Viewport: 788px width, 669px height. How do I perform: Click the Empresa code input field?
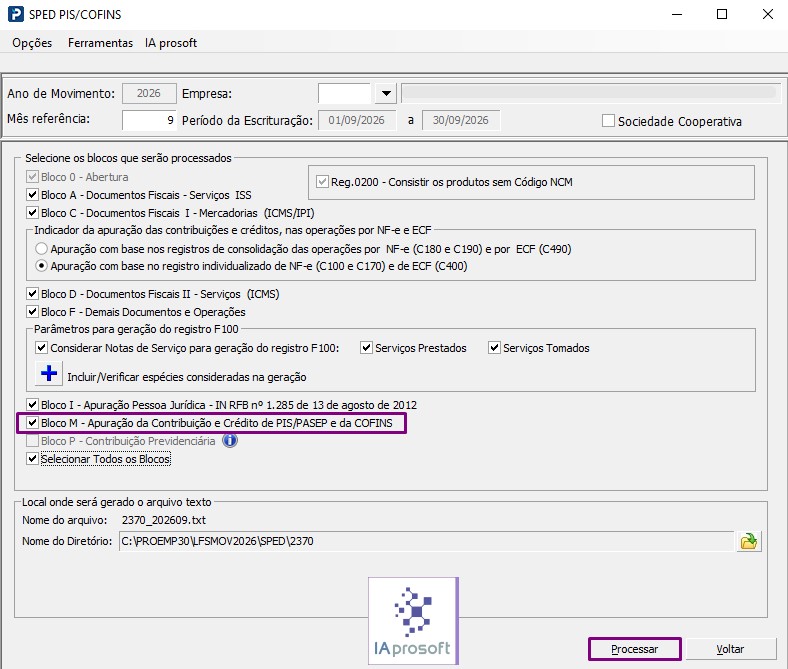click(345, 93)
